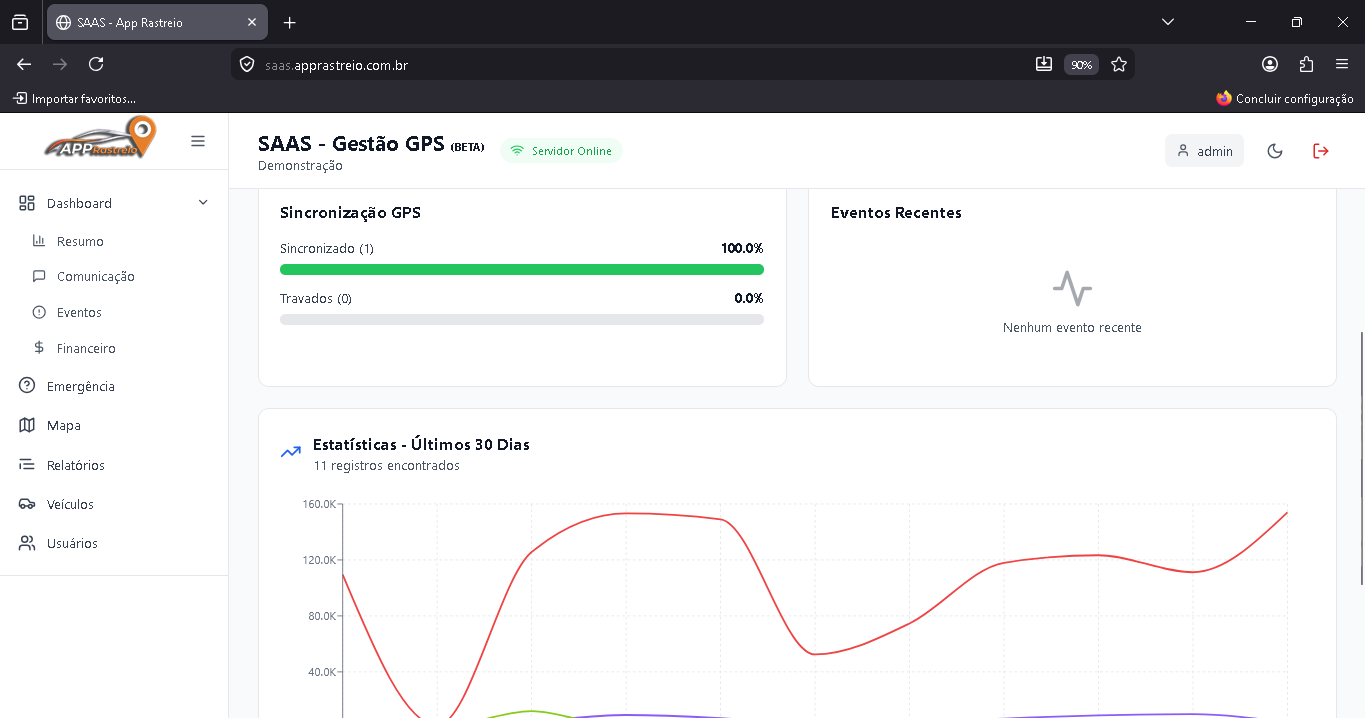The width and height of the screenshot is (1365, 718).
Task: Click the Mapa map icon
Action: [27, 425]
